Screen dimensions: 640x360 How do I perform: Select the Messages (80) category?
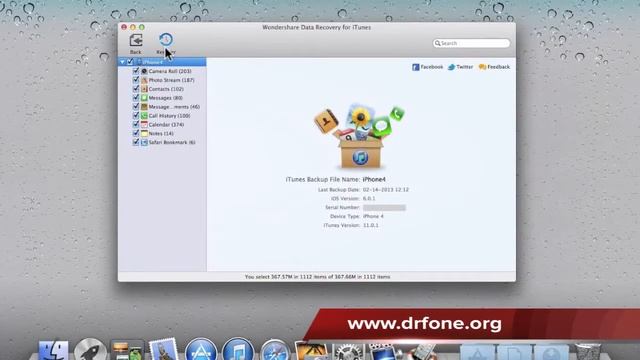(x=165, y=98)
